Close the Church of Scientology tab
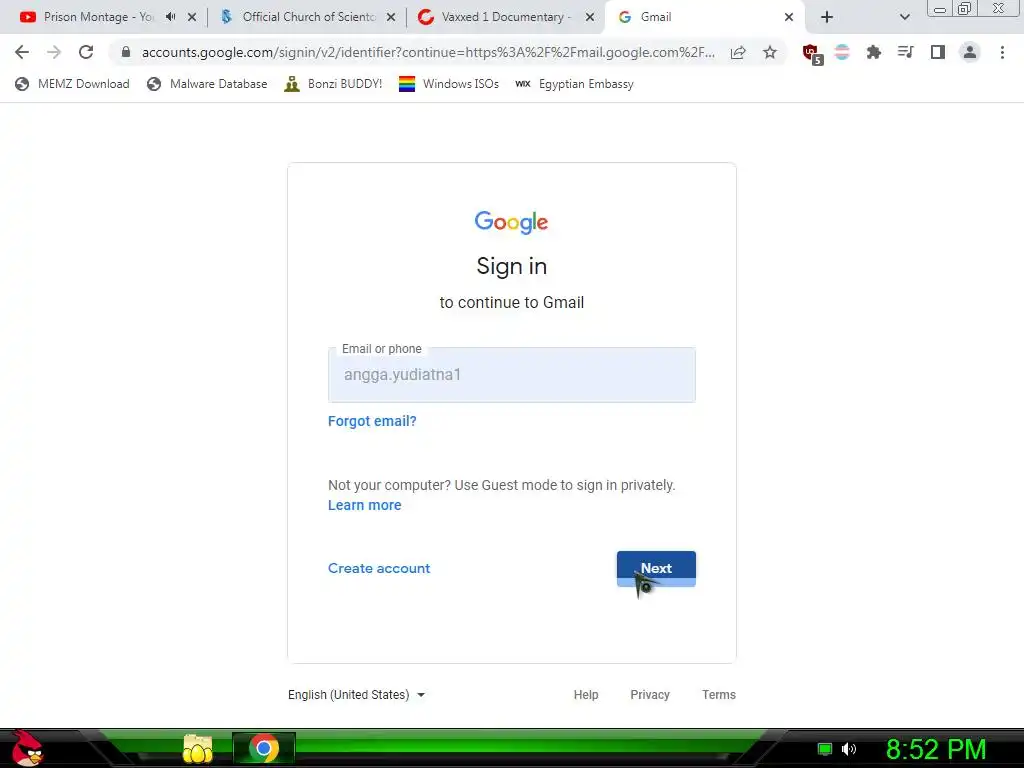 point(391,17)
